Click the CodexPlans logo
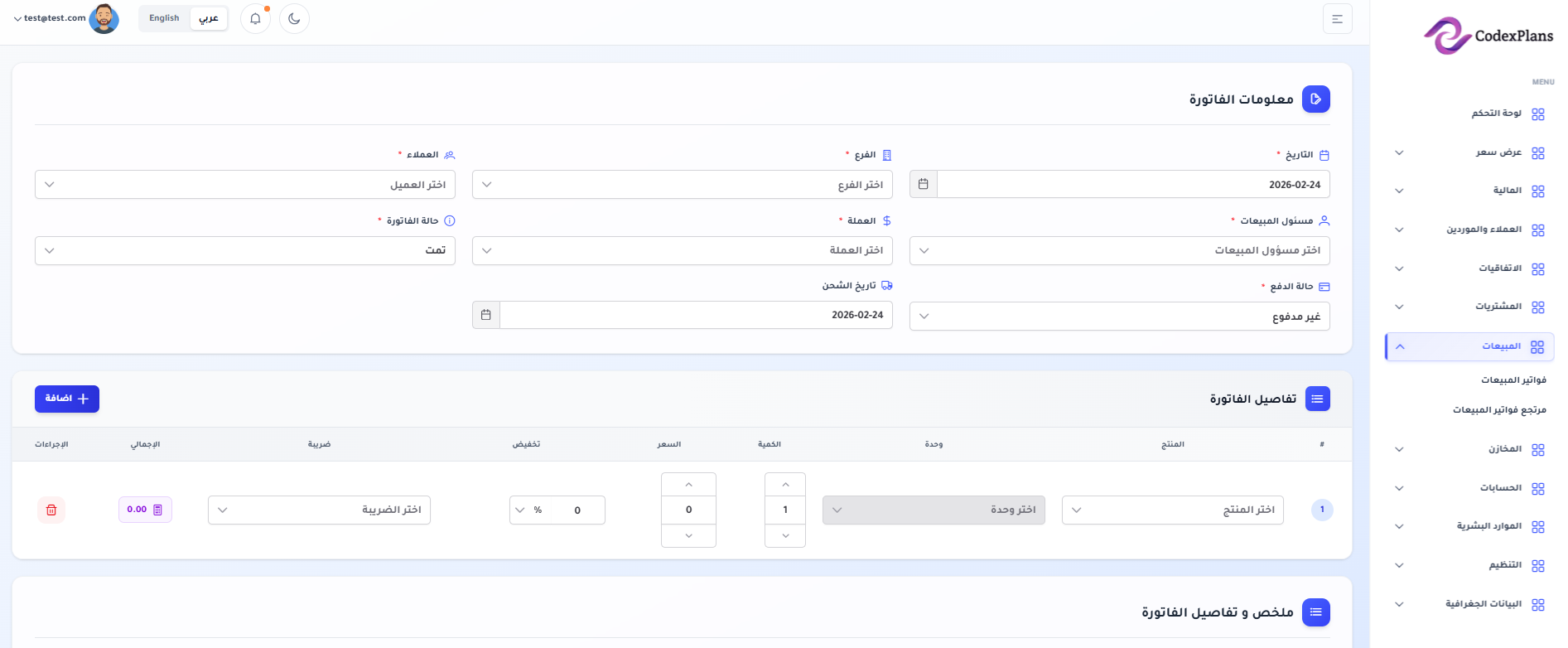The image size is (1568, 648). [x=1488, y=36]
